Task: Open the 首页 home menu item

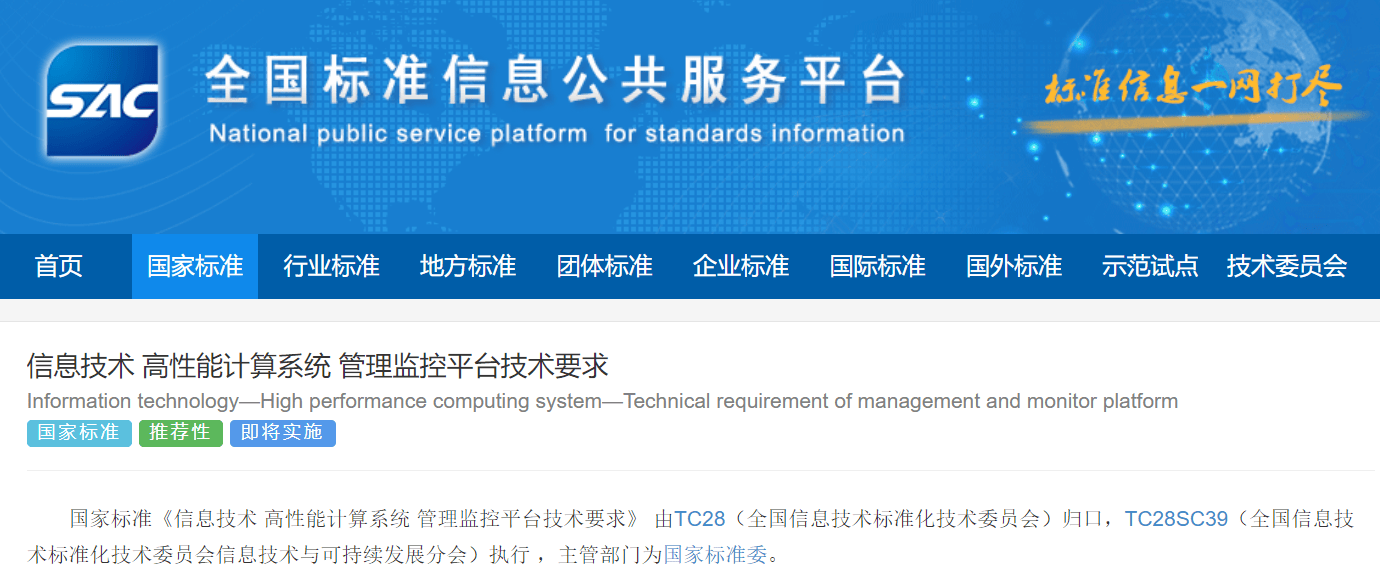Action: pos(59,266)
